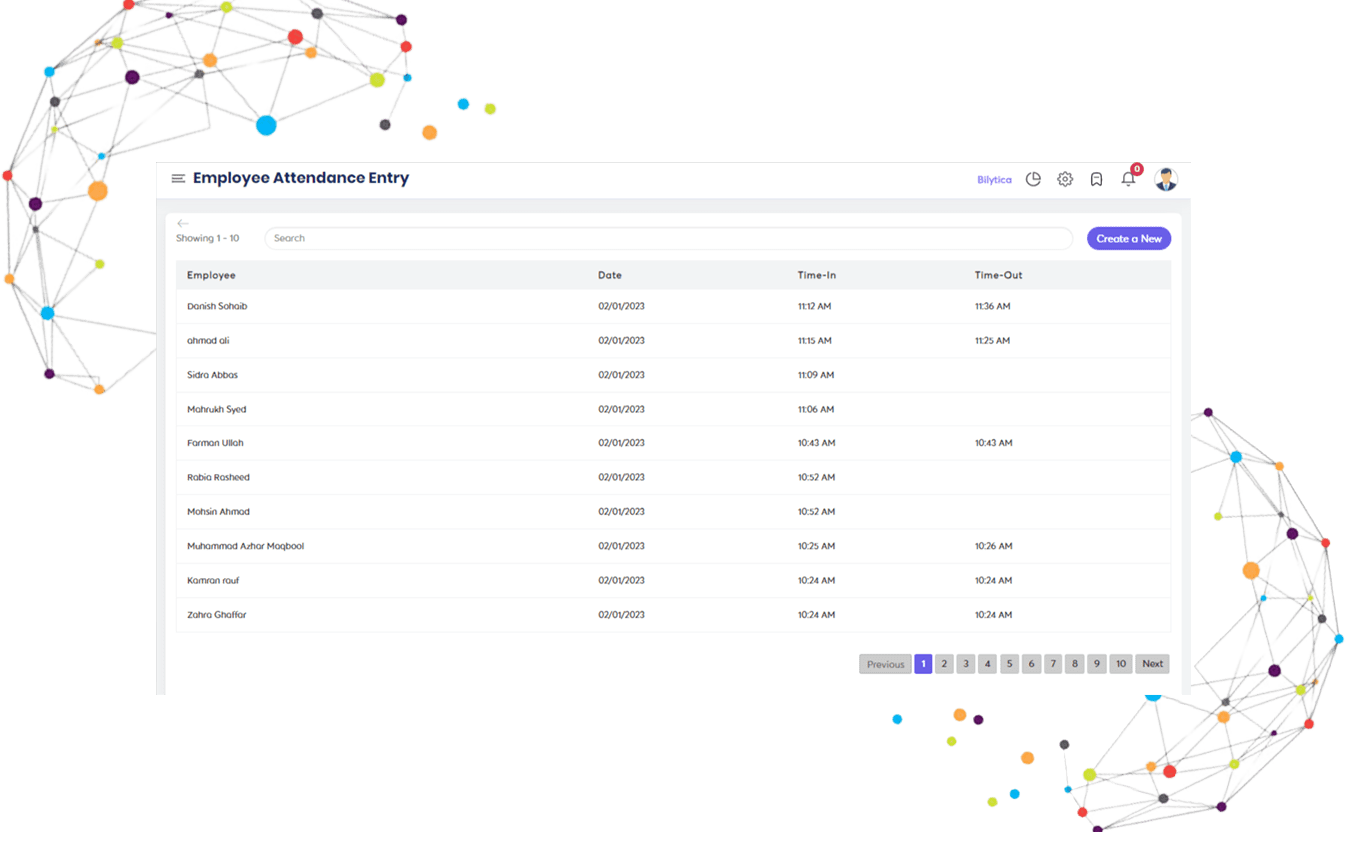Click the Employee column header
Viewport: 1346px width, 856px height.
click(x=211, y=275)
